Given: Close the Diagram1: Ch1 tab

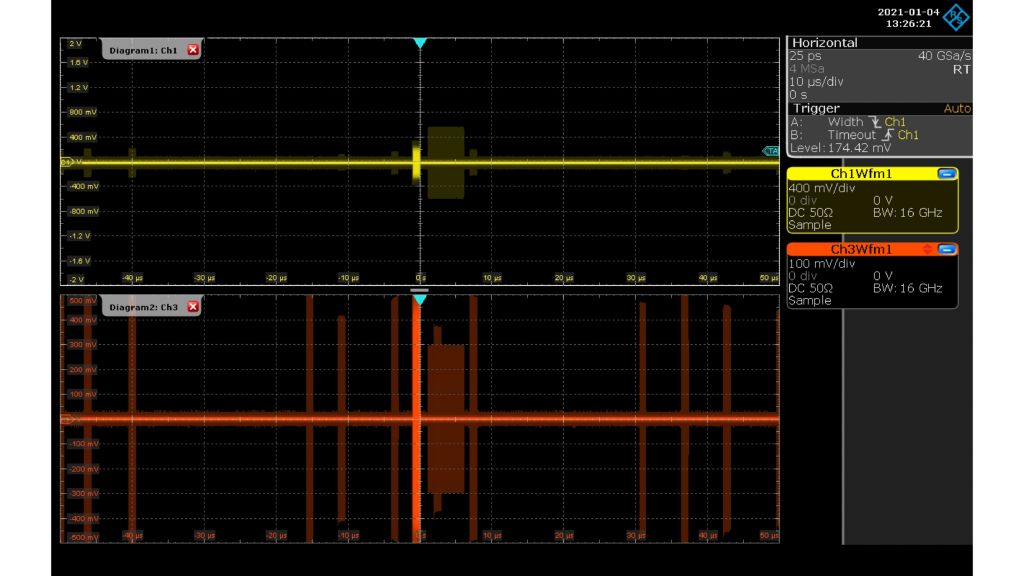Looking at the screenshot, I should [x=193, y=49].
